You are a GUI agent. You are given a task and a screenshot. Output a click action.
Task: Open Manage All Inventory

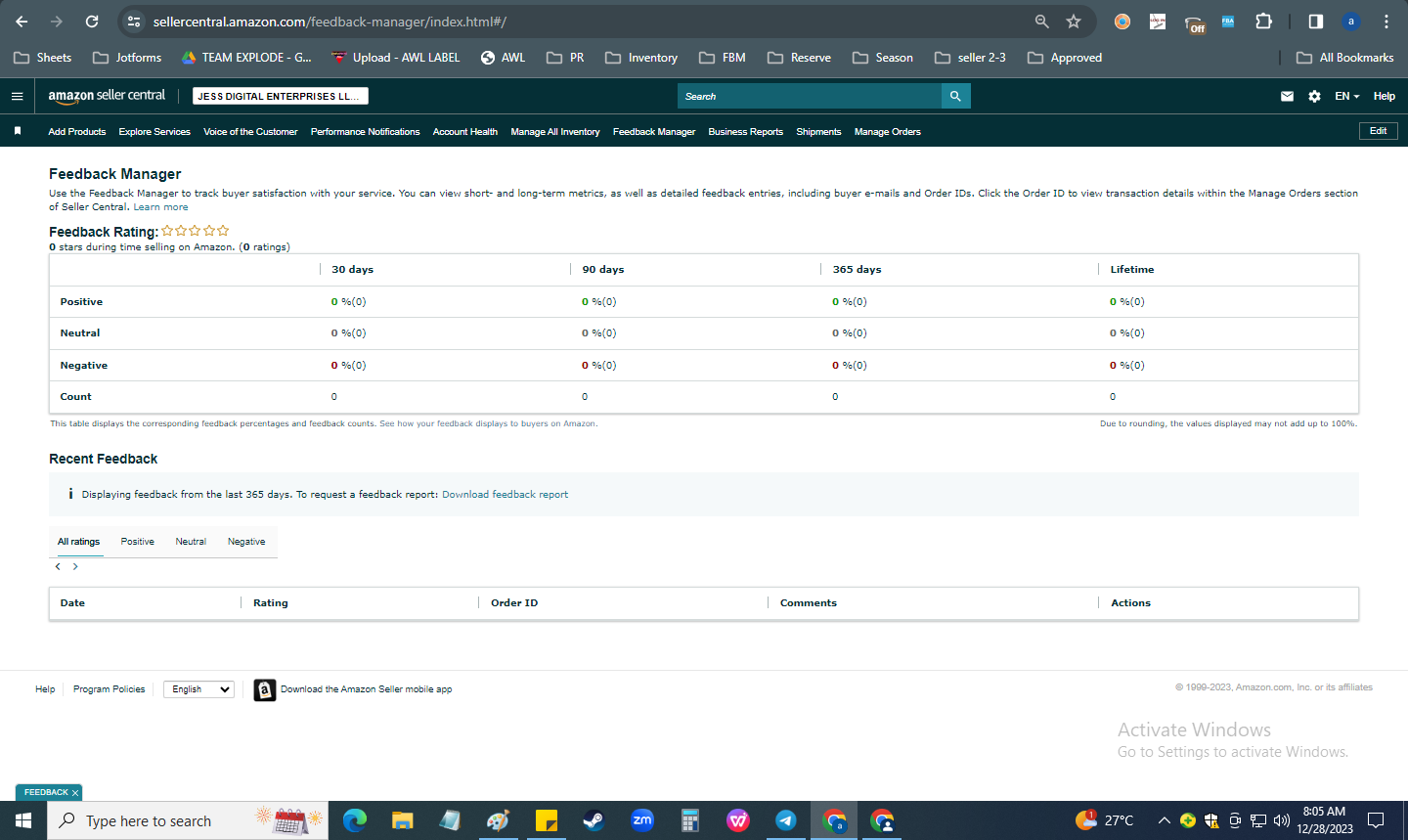pyautogui.click(x=555, y=131)
